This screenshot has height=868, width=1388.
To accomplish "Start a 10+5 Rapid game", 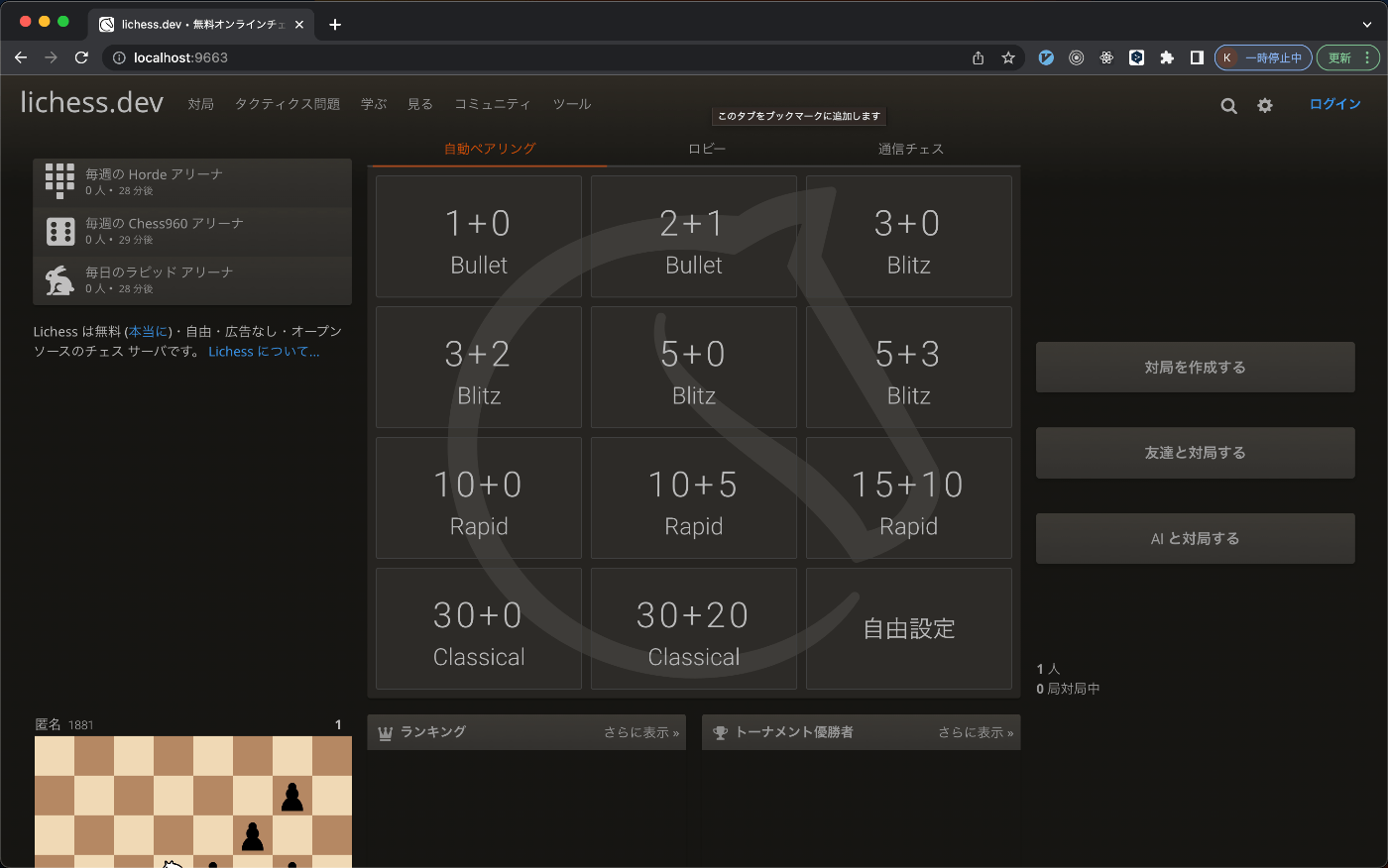I will pyautogui.click(x=694, y=498).
